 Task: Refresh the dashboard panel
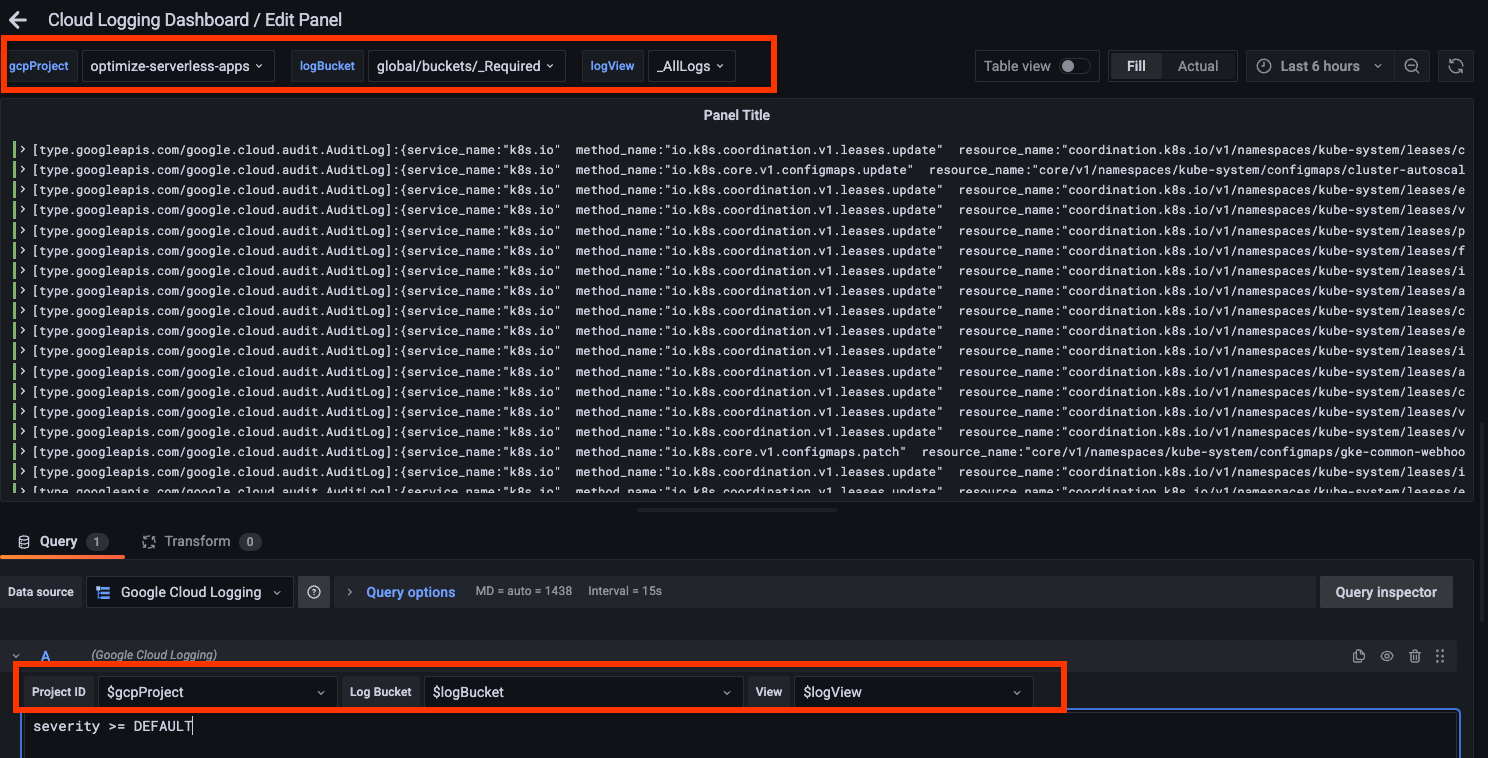[1456, 66]
